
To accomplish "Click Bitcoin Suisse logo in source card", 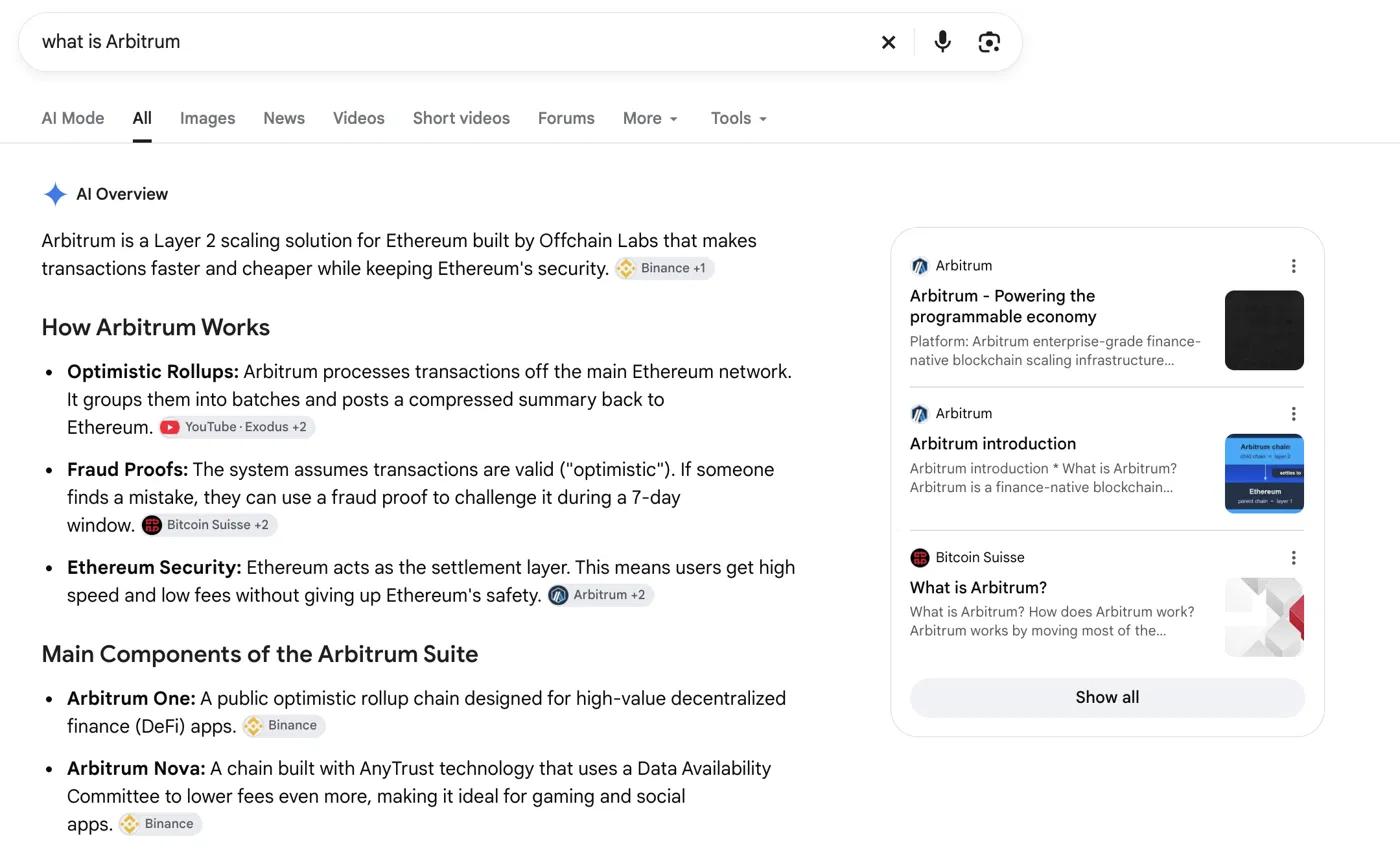I will click(x=919, y=558).
